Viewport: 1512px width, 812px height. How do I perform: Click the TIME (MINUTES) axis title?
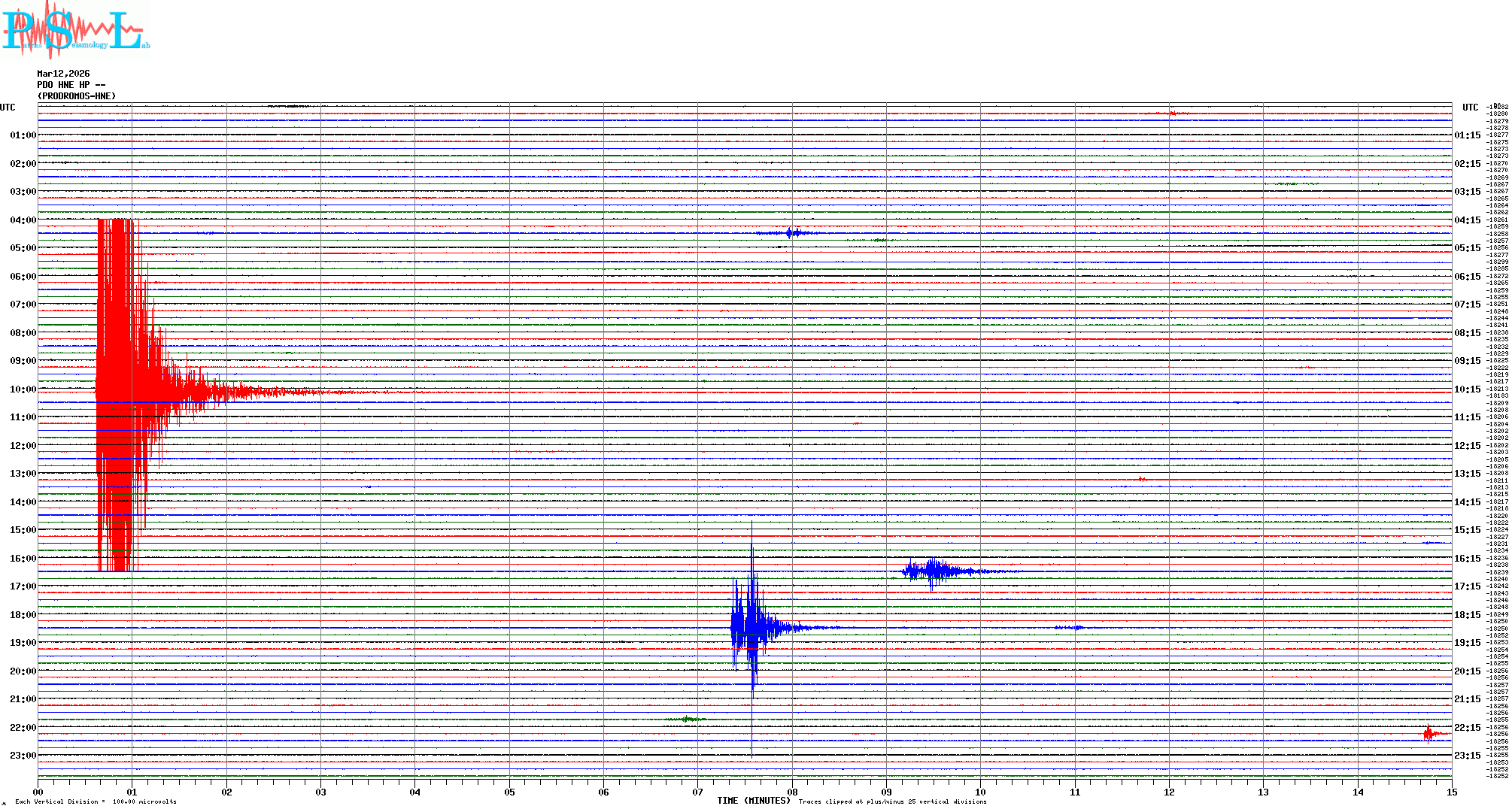(754, 801)
